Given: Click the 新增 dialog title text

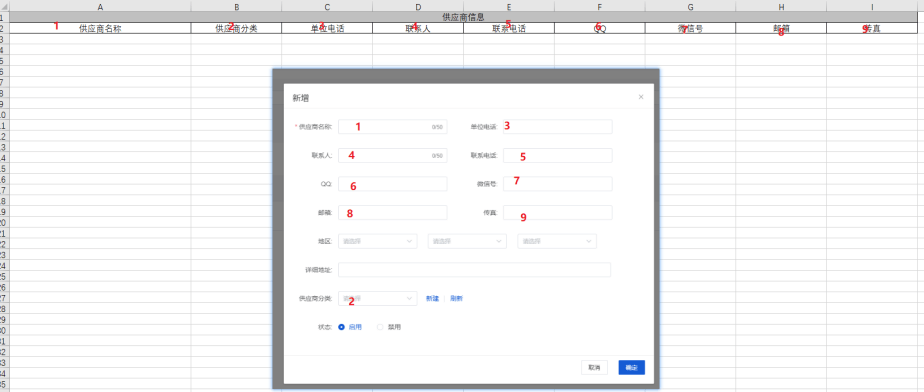Looking at the screenshot, I should click(300, 98).
